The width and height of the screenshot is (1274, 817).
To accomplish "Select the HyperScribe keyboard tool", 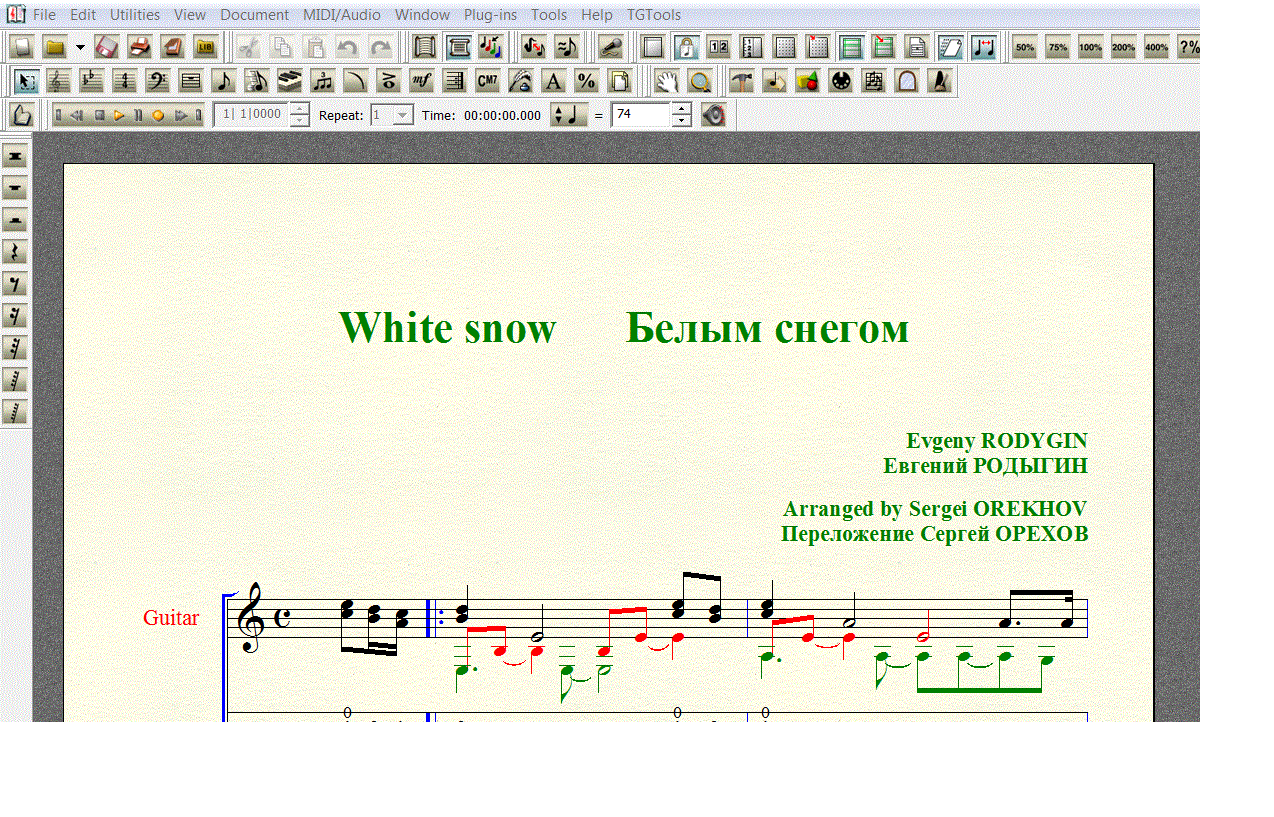I will (x=289, y=82).
